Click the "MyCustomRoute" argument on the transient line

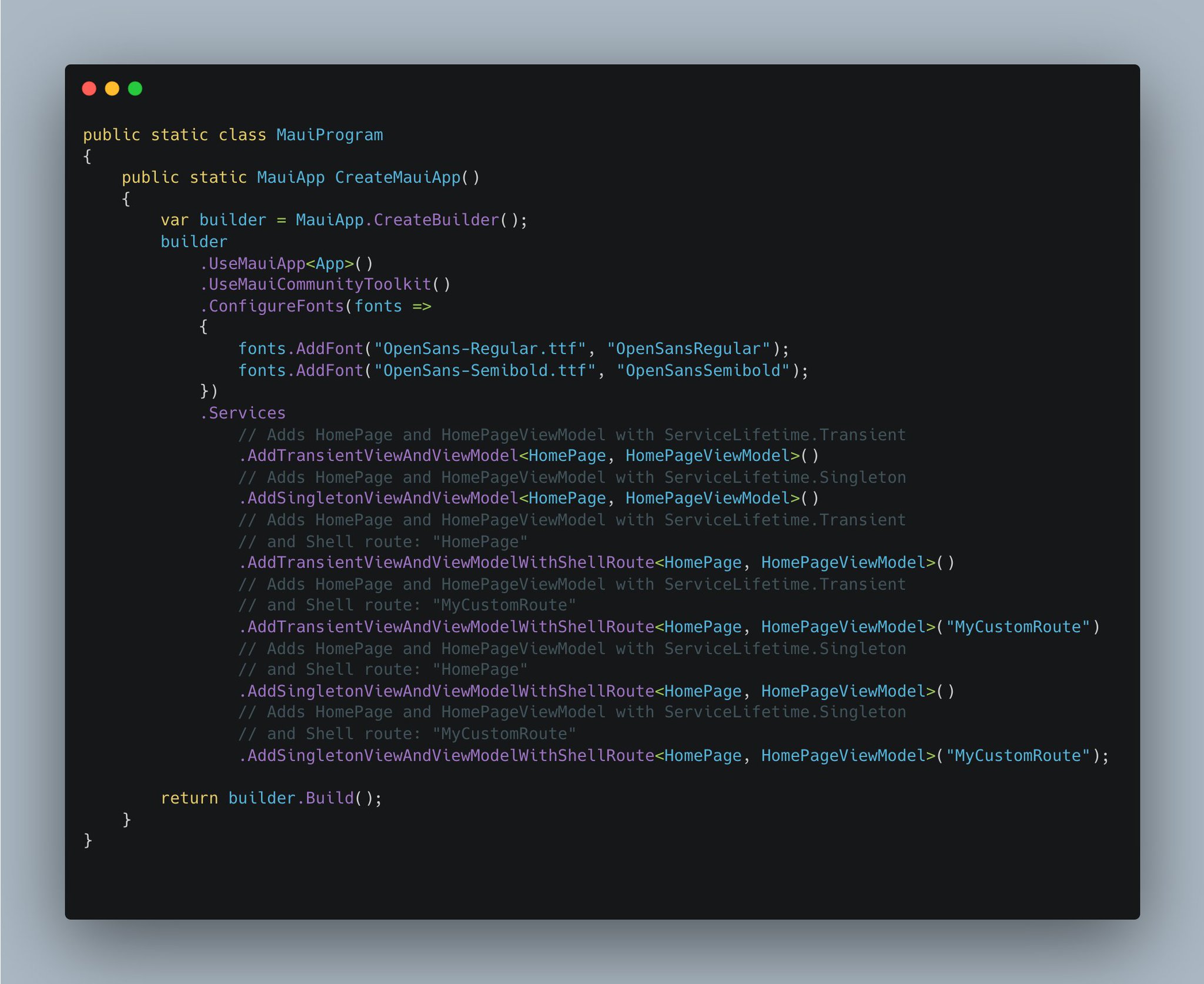click(x=1018, y=627)
